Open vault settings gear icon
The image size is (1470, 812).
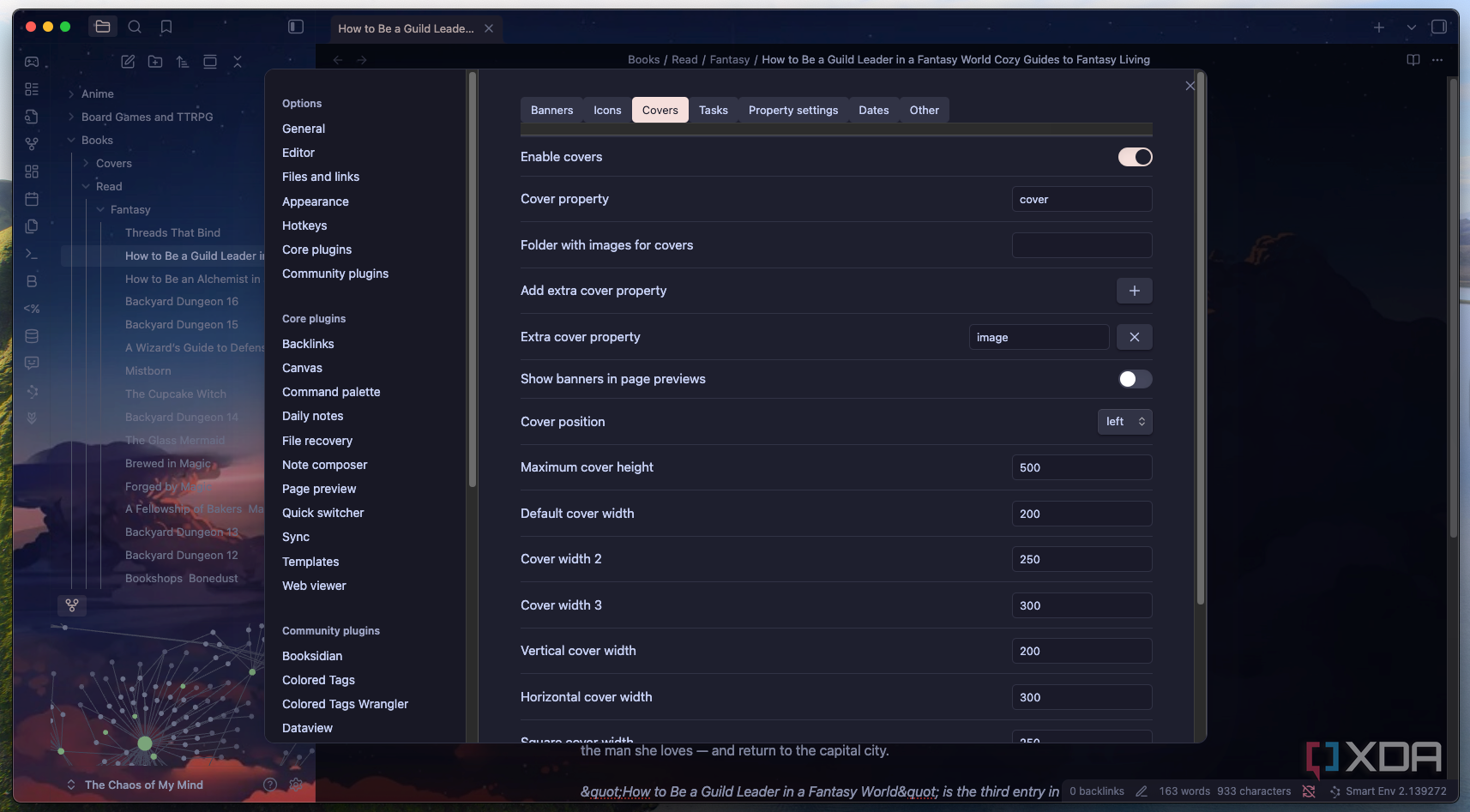296,785
